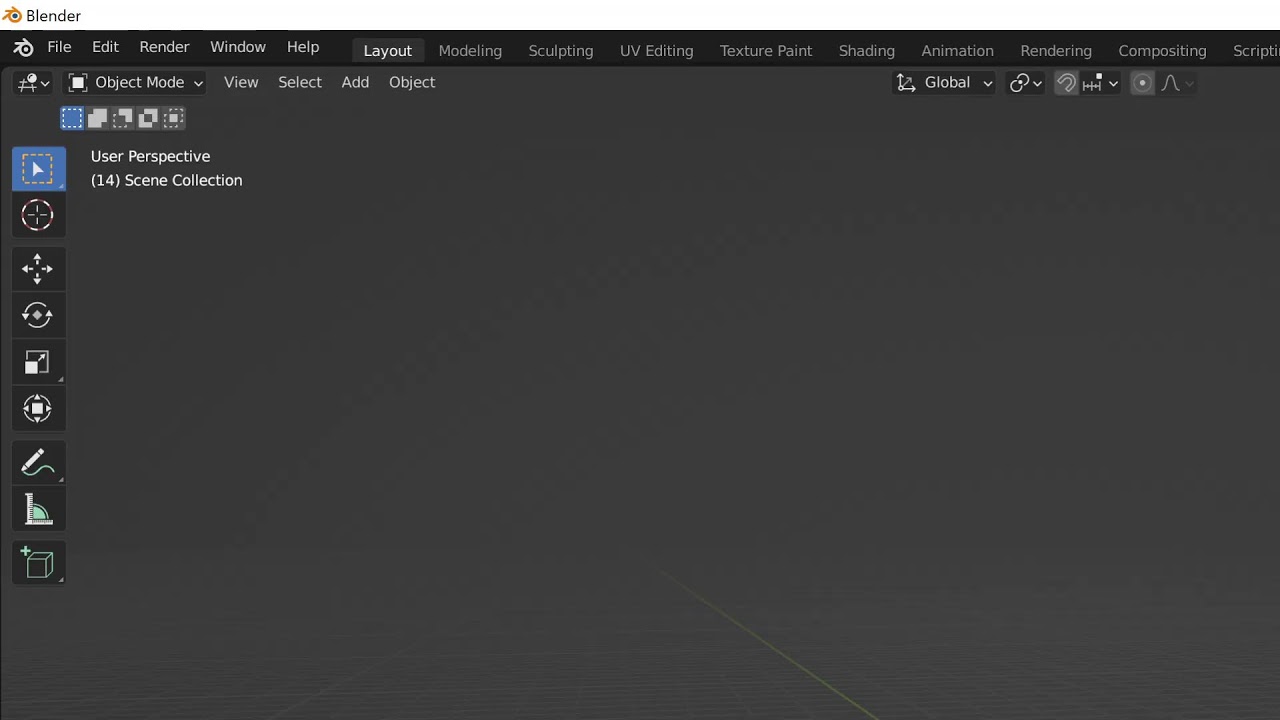Set selection mode to new selection
Image resolution: width=1280 pixels, height=720 pixels.
coord(72,119)
